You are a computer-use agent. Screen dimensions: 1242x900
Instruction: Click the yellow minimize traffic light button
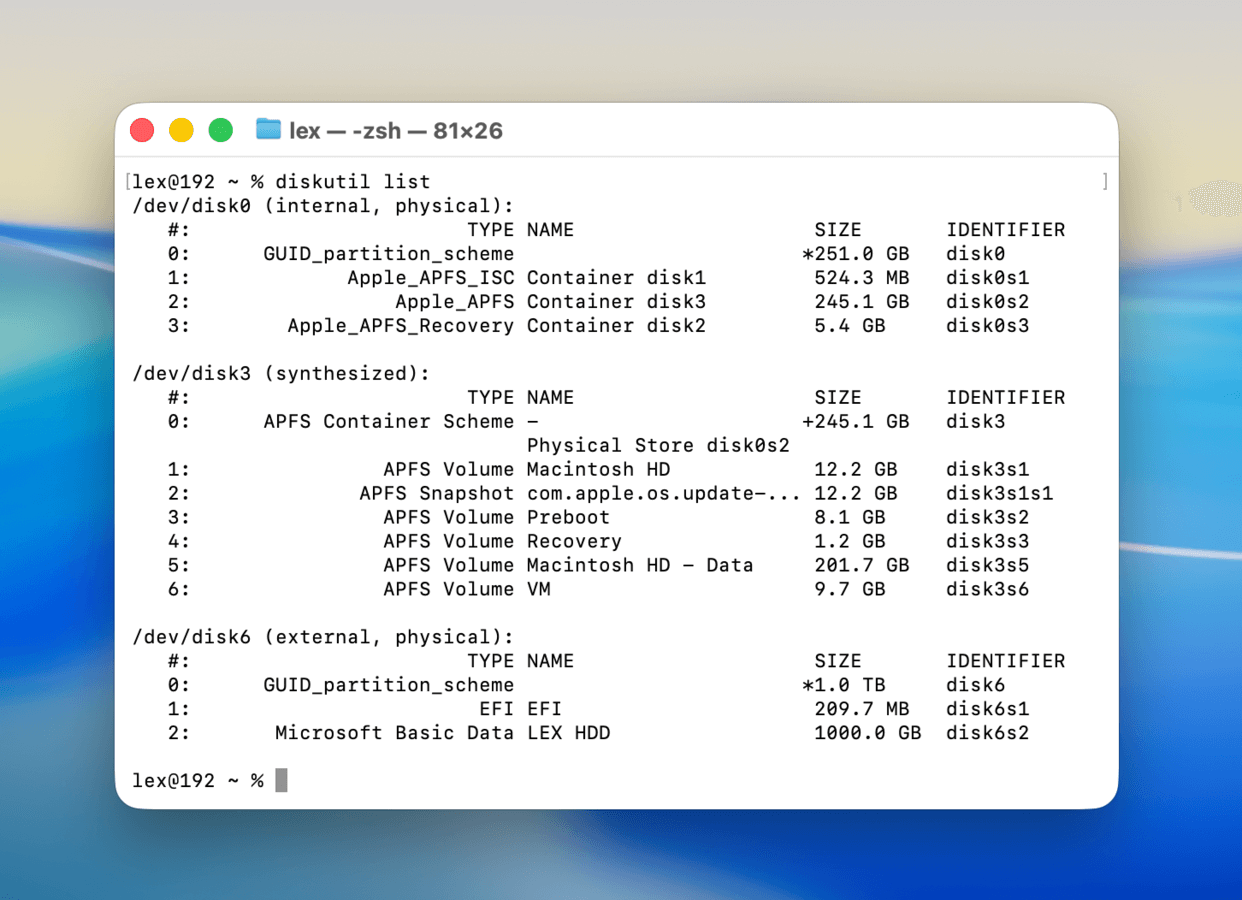point(181,129)
